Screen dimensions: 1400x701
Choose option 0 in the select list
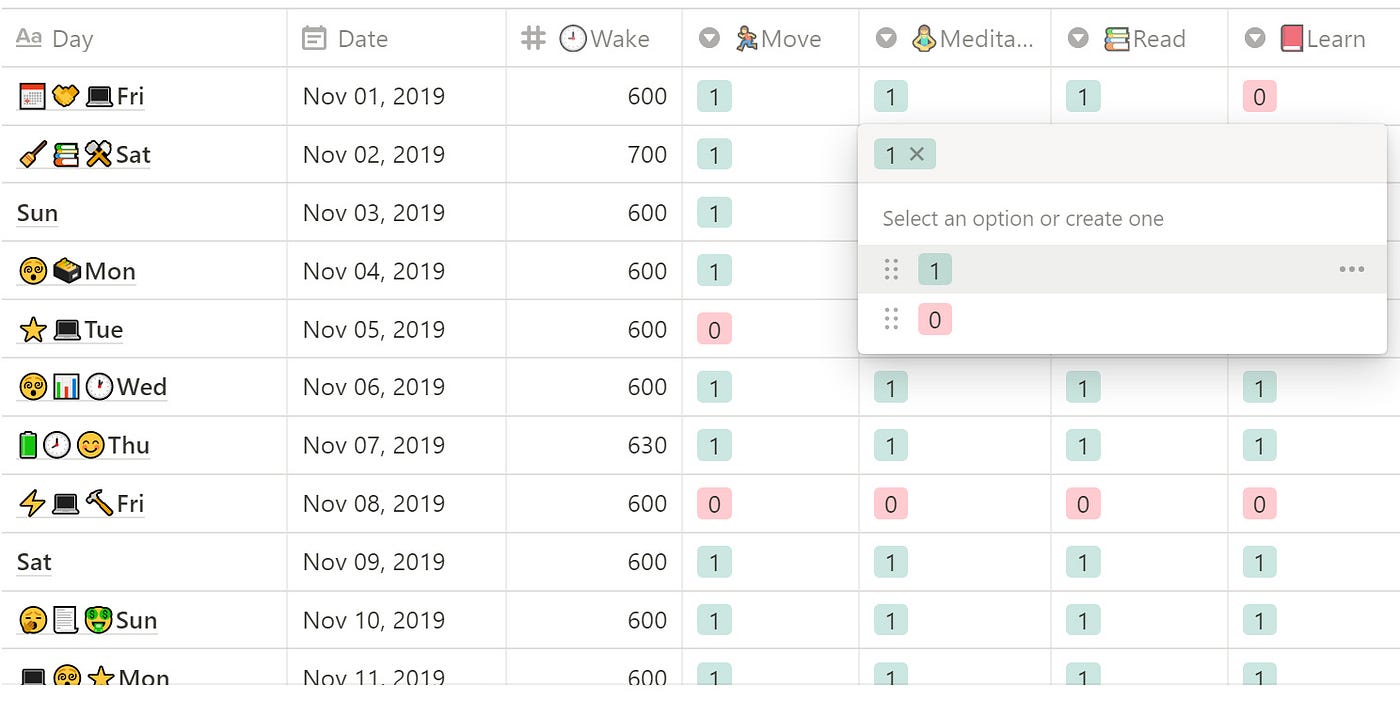(x=935, y=320)
